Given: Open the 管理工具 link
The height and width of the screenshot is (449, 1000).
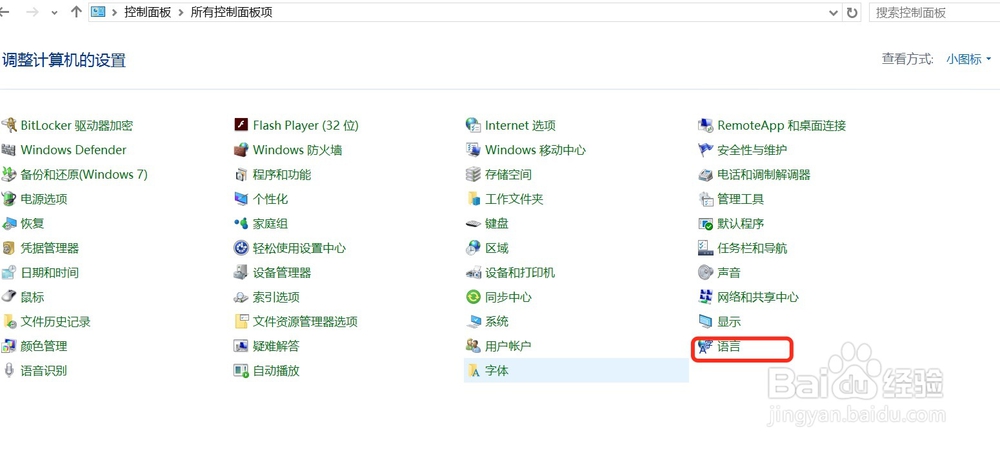Looking at the screenshot, I should (740, 199).
